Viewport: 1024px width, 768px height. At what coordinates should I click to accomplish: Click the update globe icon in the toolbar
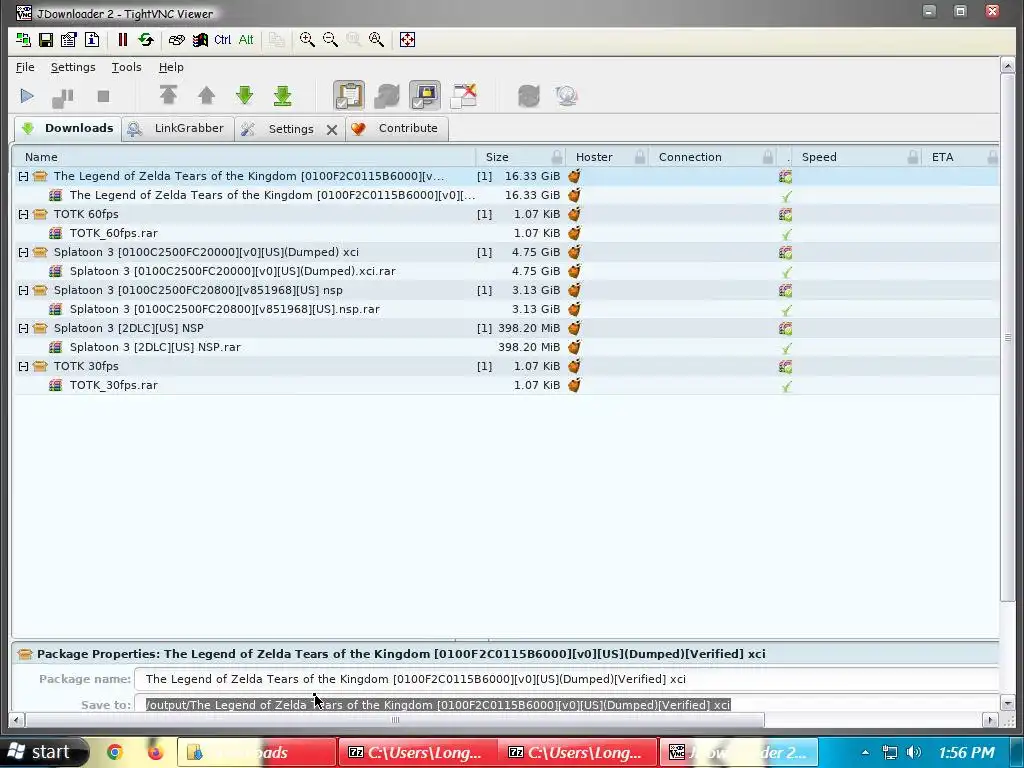tap(566, 96)
